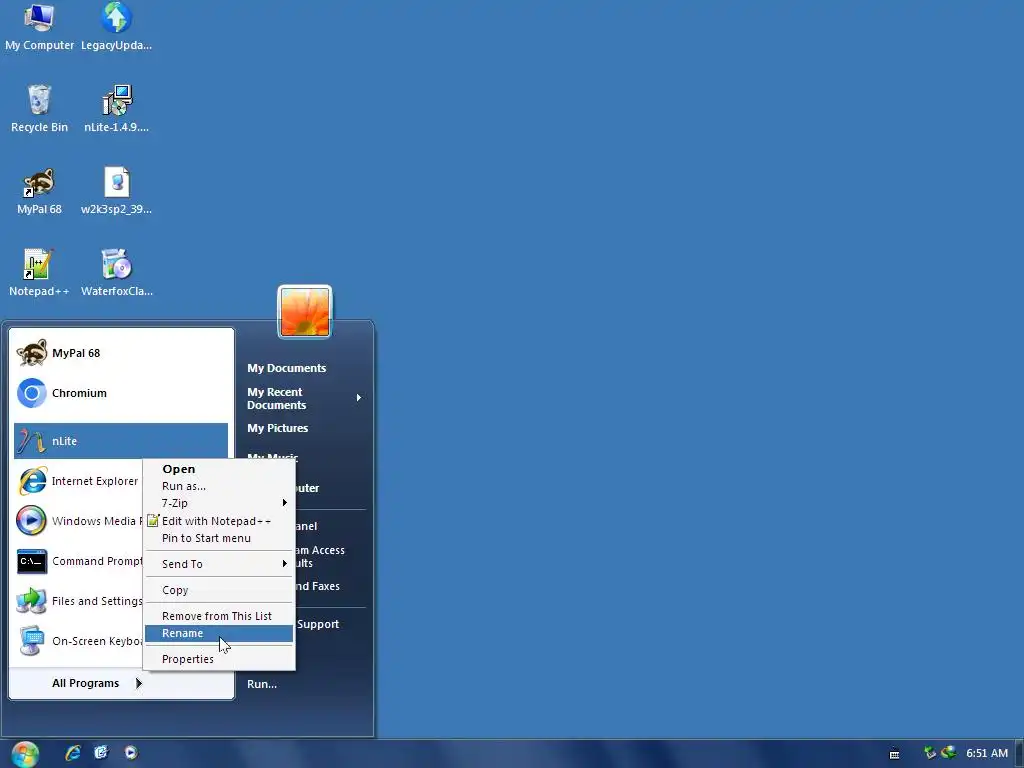1024x768 pixels.
Task: Click the keyboard tray icon
Action: [x=895, y=754]
